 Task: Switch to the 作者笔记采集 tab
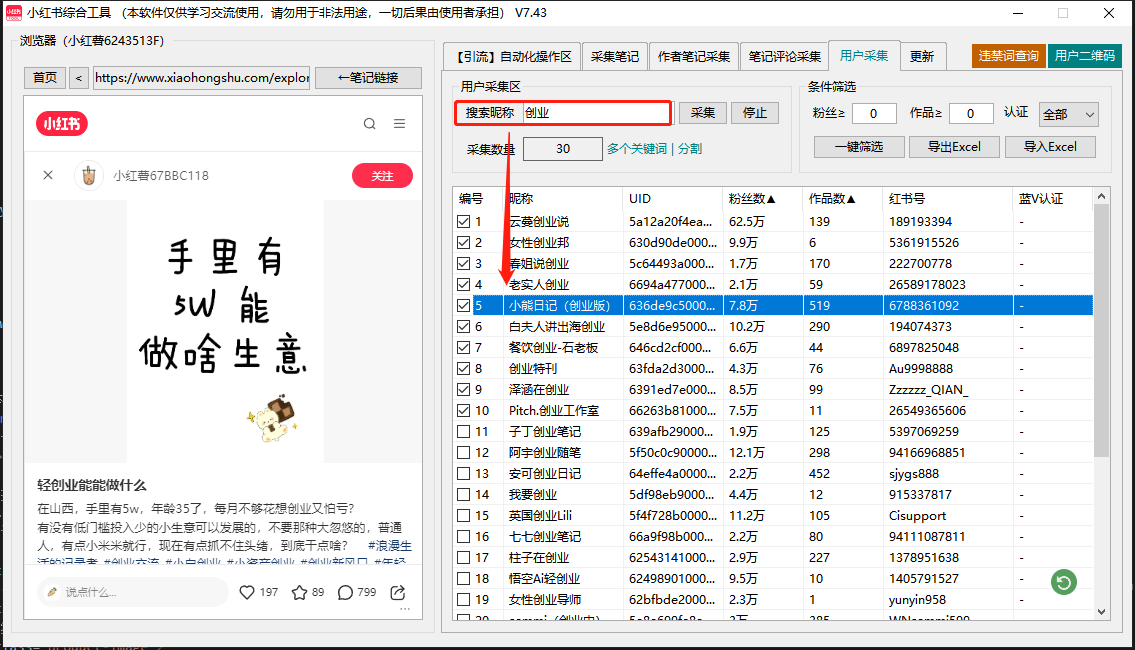(694, 56)
